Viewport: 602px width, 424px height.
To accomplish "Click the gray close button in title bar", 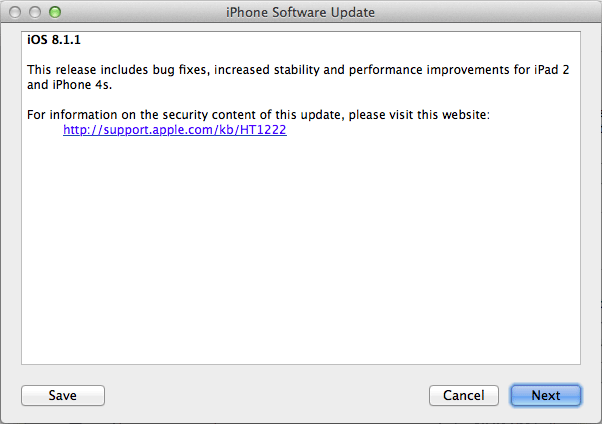I will coord(15,12).
